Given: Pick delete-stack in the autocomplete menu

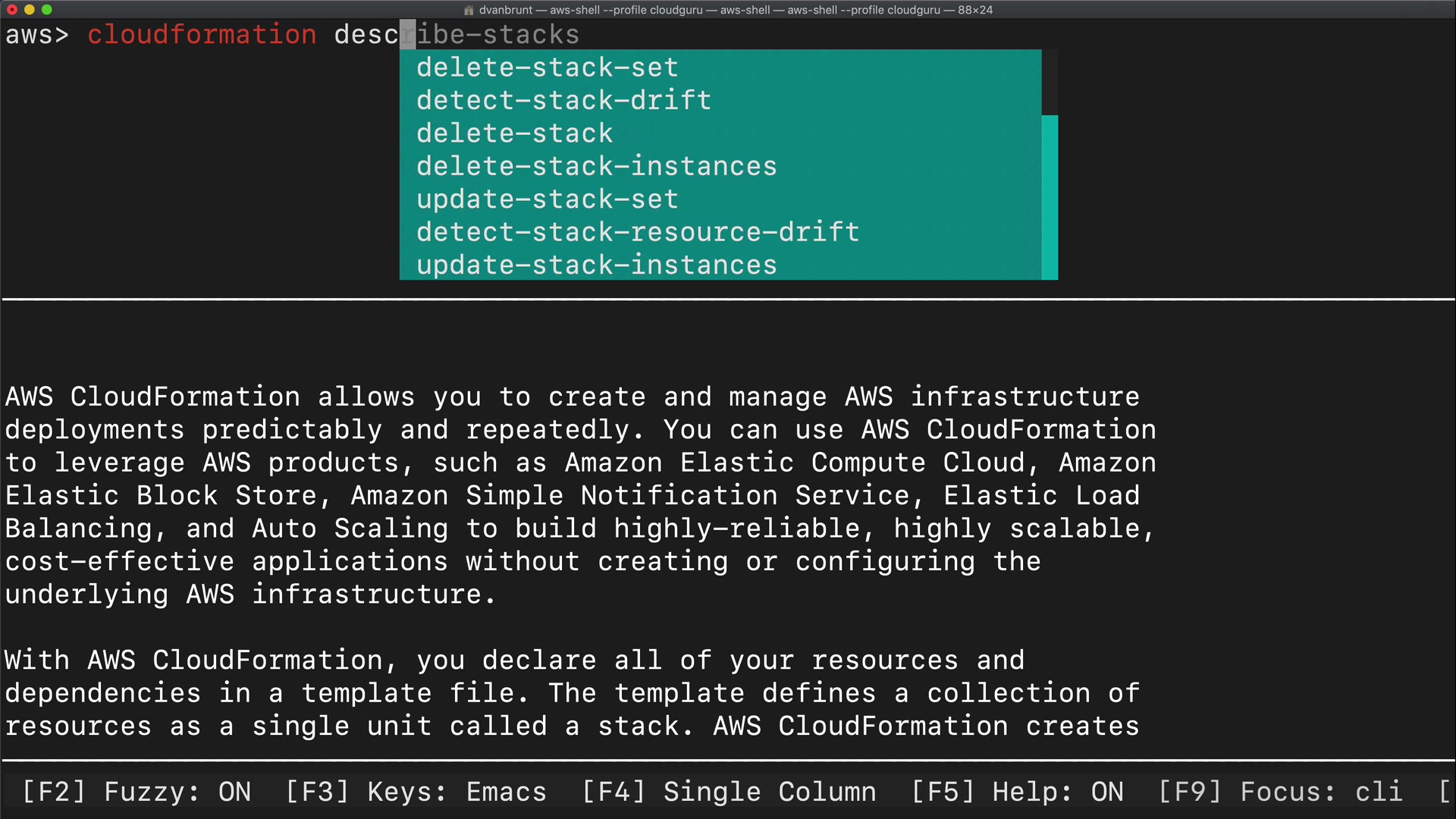Looking at the screenshot, I should (514, 133).
